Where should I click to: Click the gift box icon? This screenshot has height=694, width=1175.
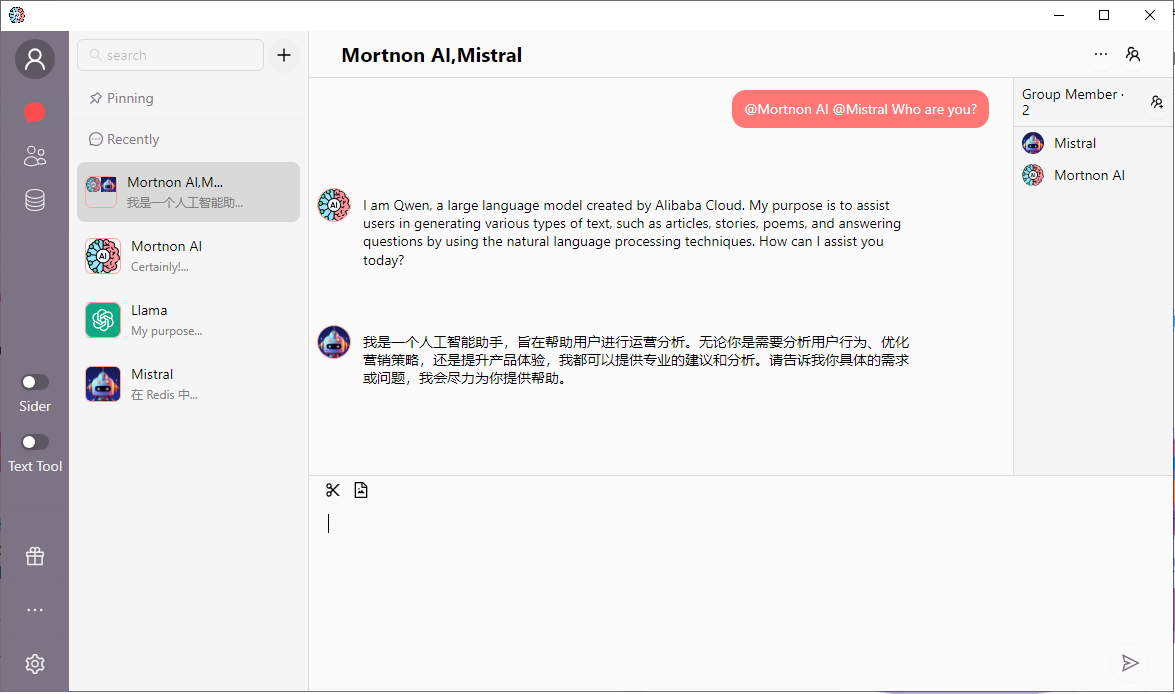(35, 557)
